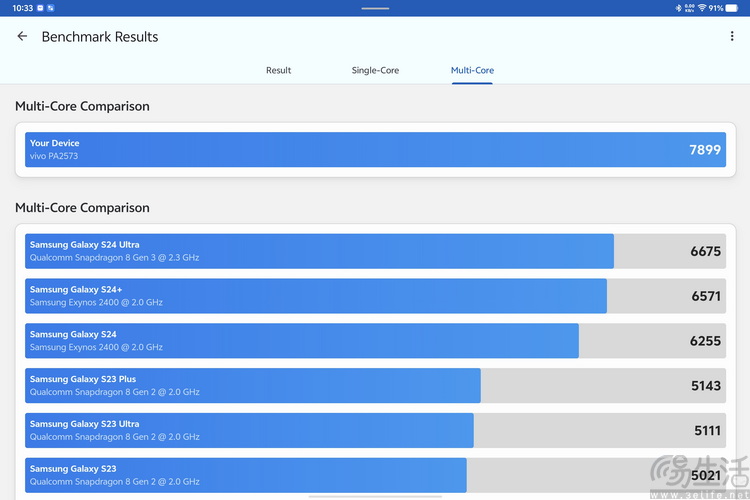Tap the Wi-Fi status icon
Screen dimensions: 750x500
[x=702, y=8]
